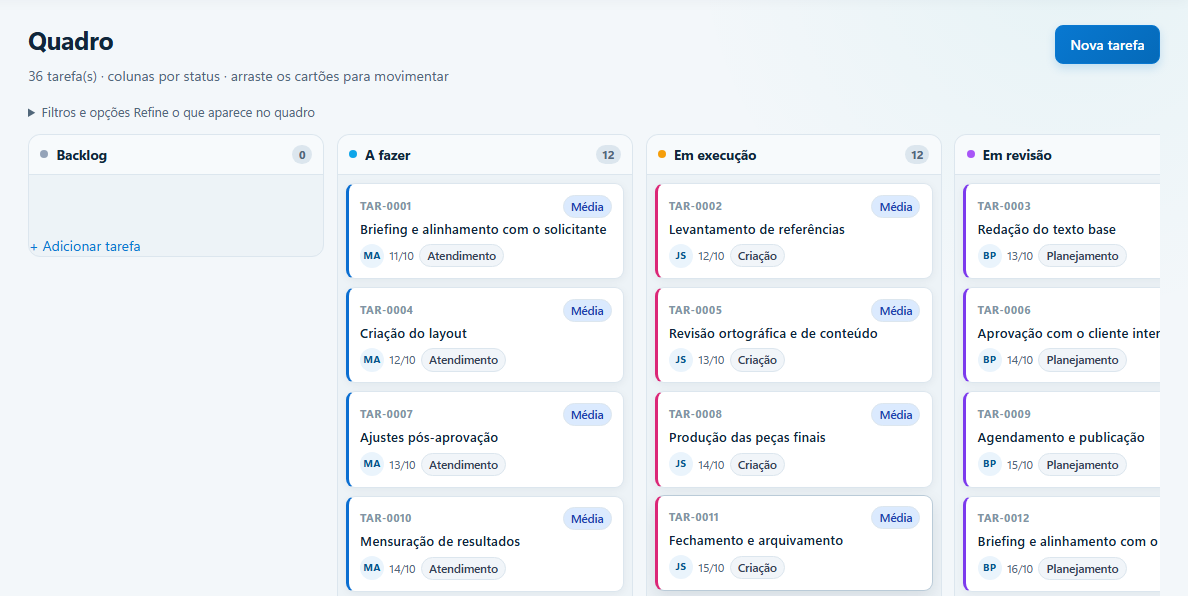Open the Produção das peças finais card

793,439
